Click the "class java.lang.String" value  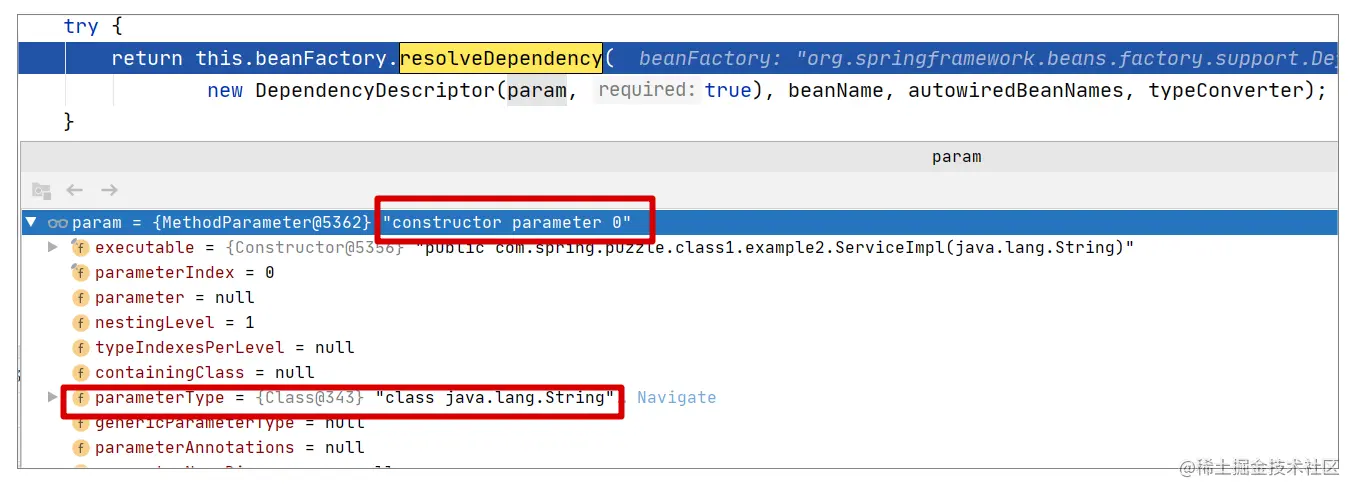495,397
